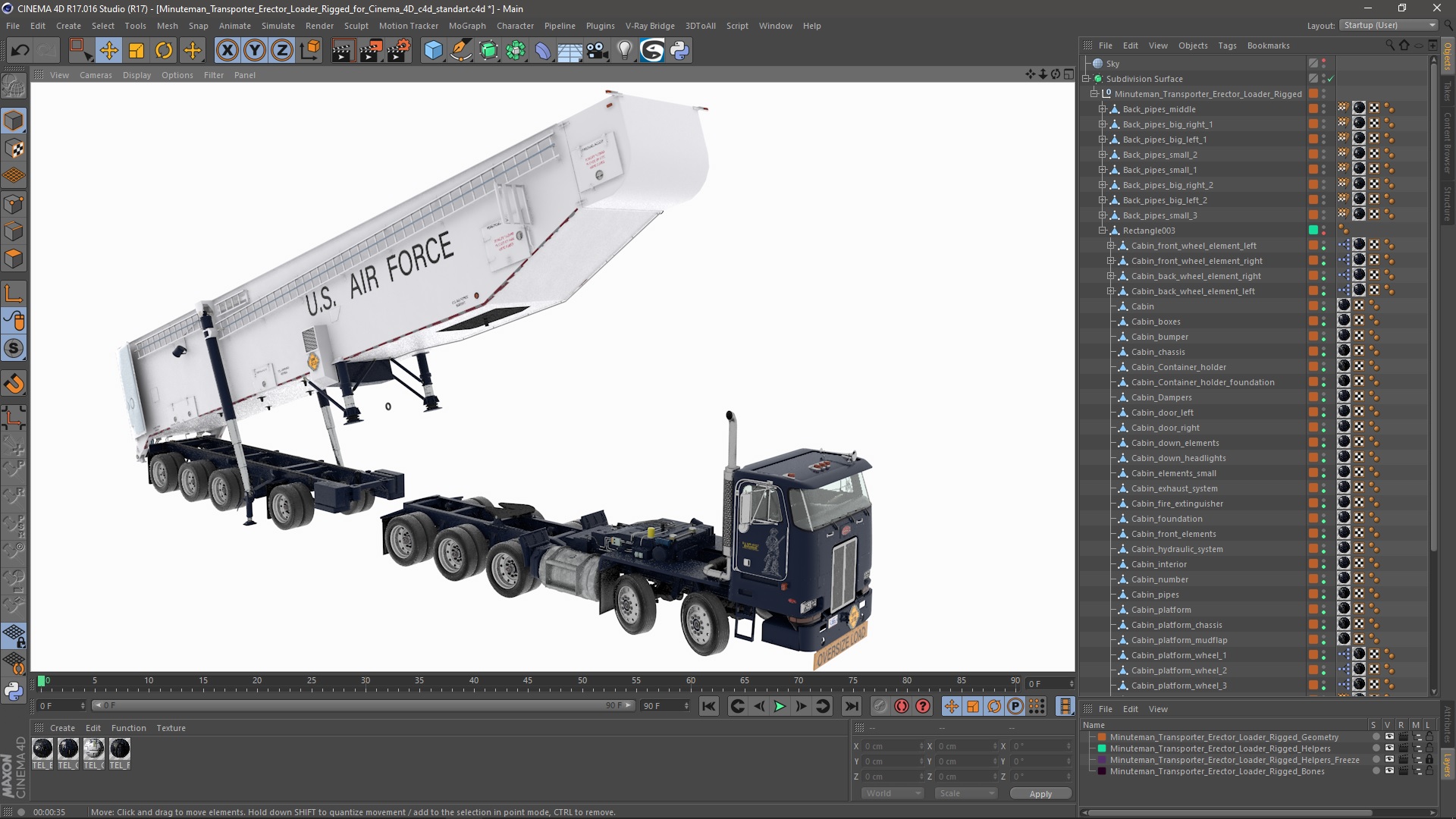The height and width of the screenshot is (819, 1456).
Task: Expand Back_pipes_middle object
Action: (1103, 109)
